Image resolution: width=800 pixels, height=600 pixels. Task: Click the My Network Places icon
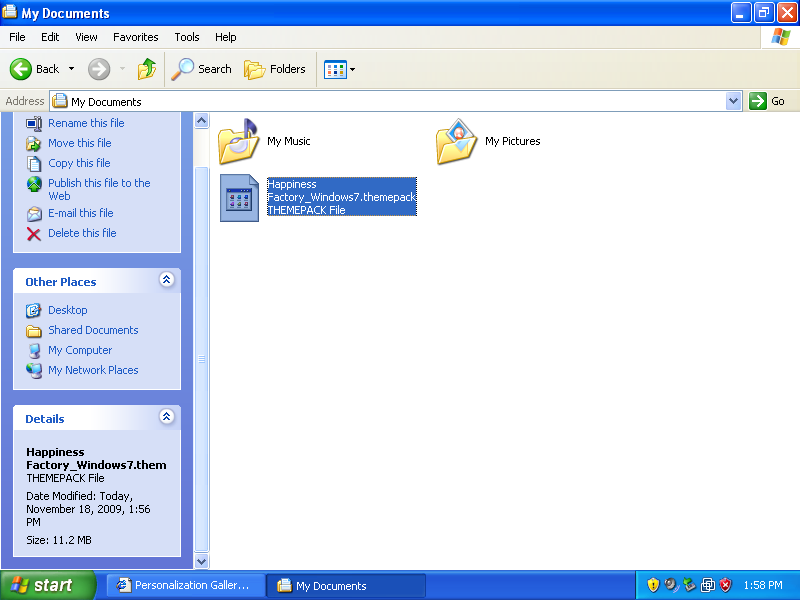tap(34, 370)
